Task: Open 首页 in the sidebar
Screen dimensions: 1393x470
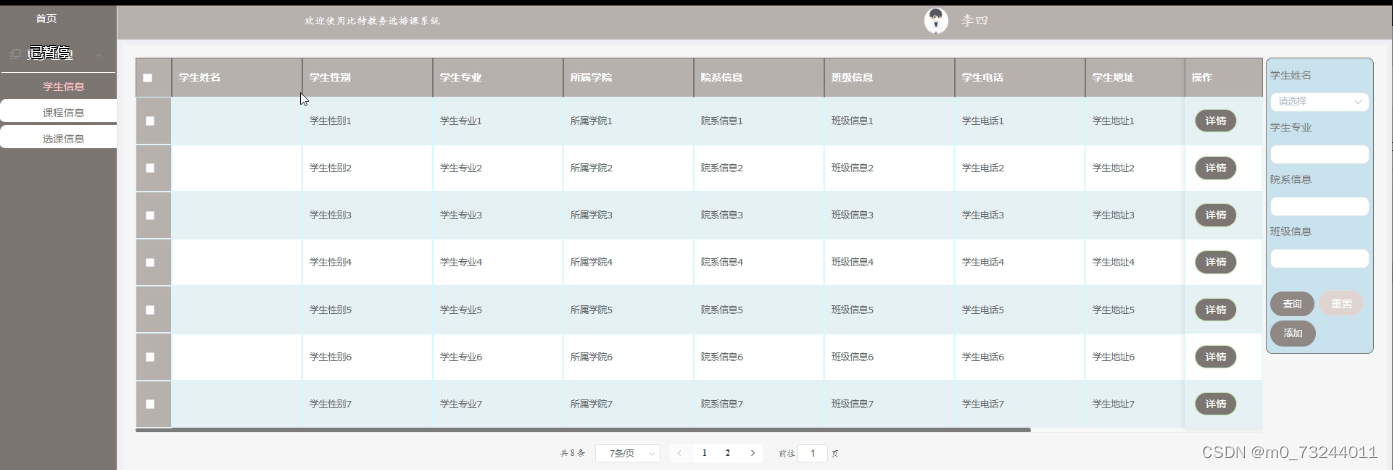Action: coord(46,19)
